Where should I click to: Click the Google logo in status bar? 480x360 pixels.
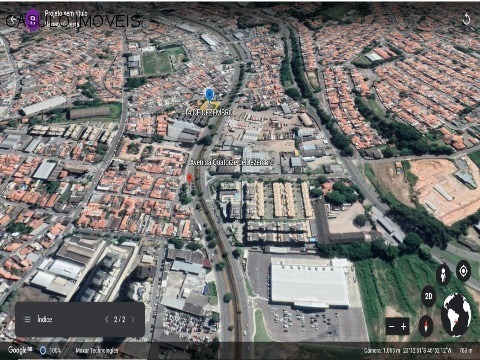[x=20, y=350]
